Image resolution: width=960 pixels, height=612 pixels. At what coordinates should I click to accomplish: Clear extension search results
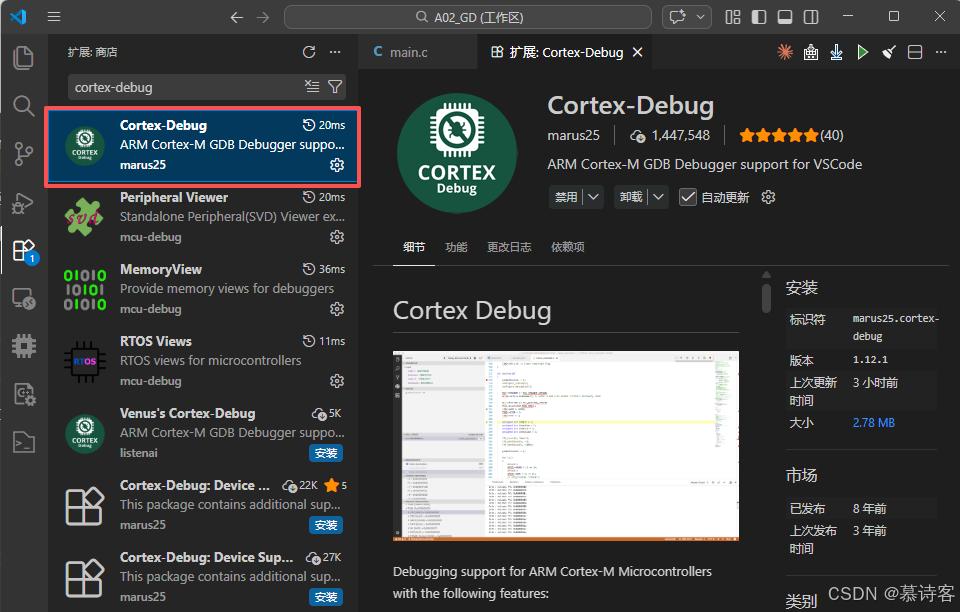pos(312,86)
